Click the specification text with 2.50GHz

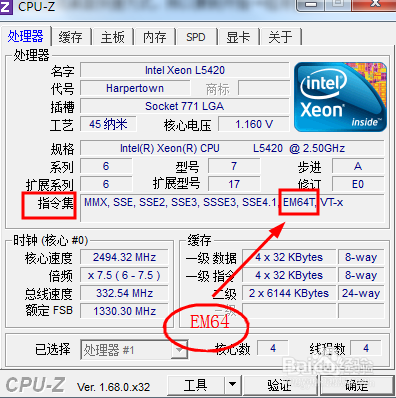(232, 148)
